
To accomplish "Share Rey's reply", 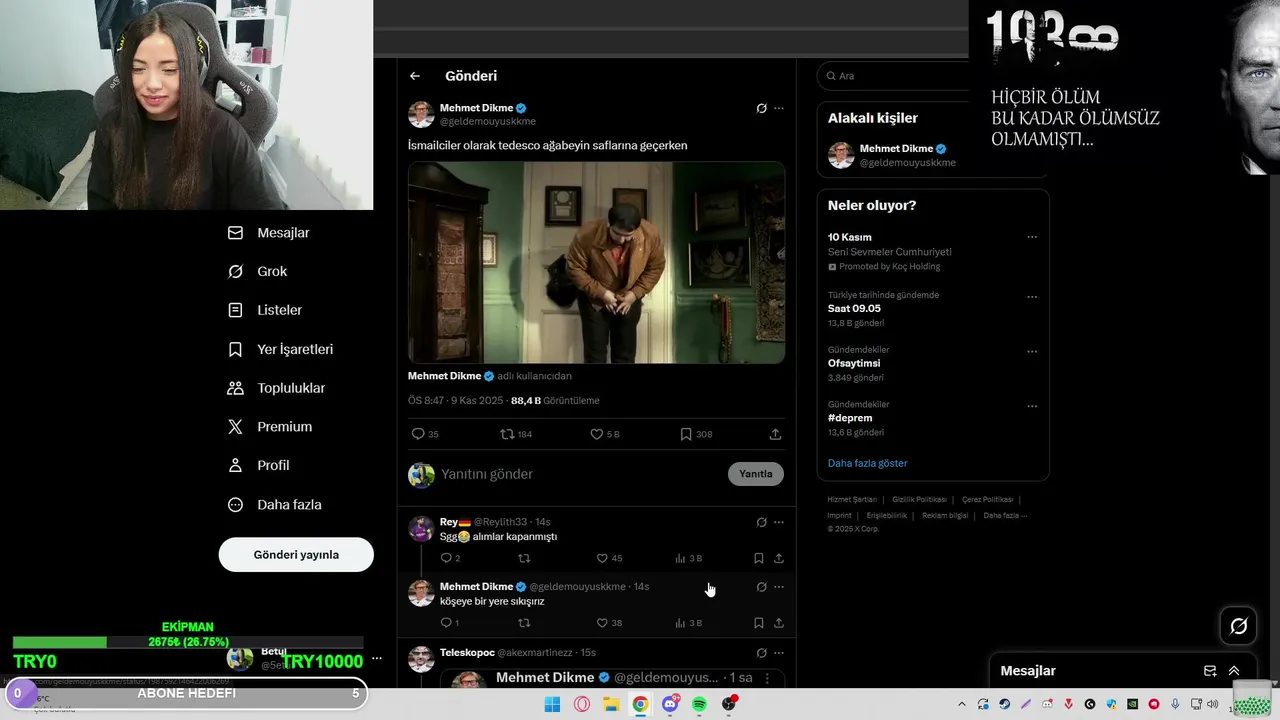I will click(x=779, y=558).
